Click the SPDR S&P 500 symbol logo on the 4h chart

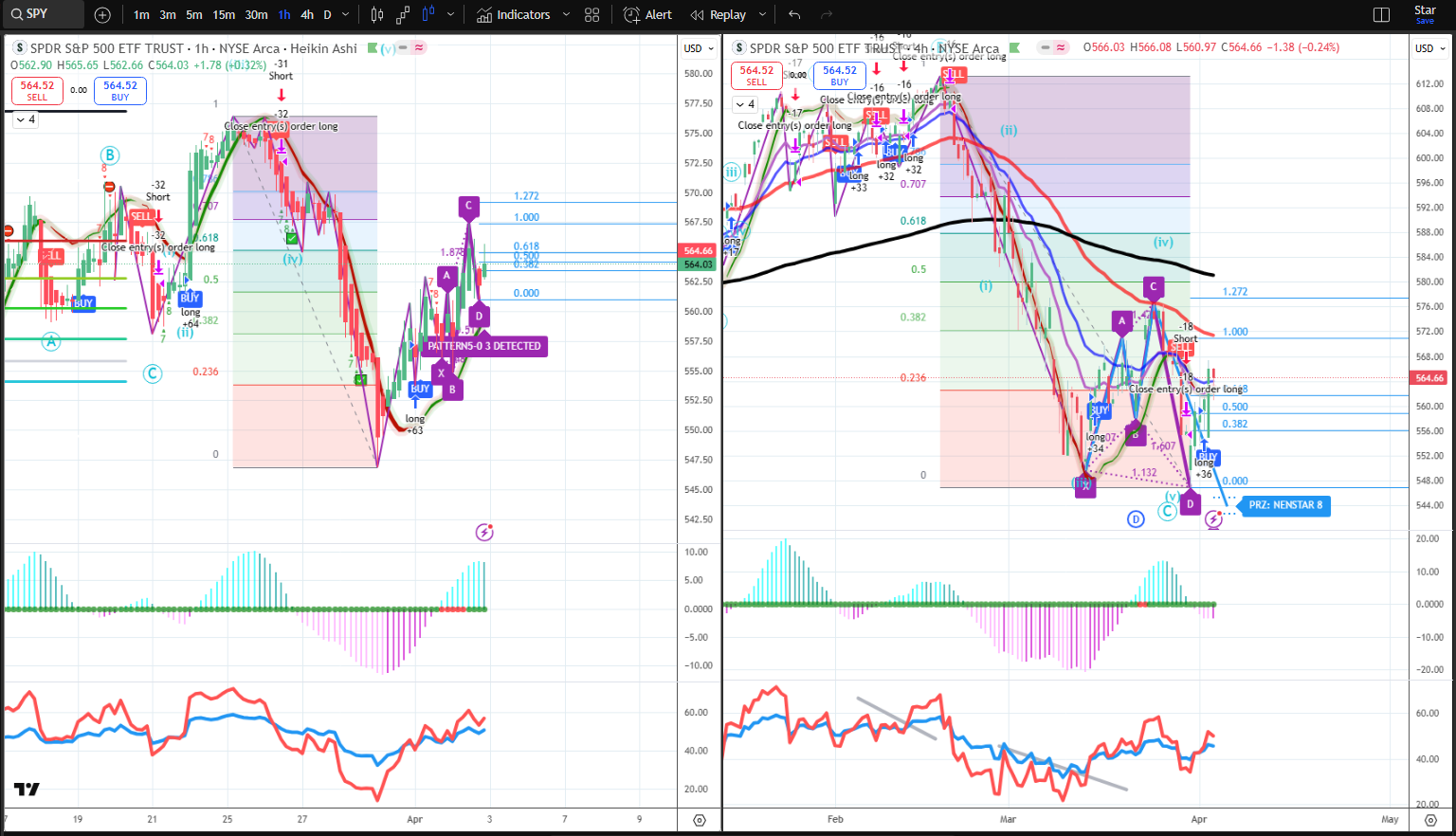tap(738, 47)
